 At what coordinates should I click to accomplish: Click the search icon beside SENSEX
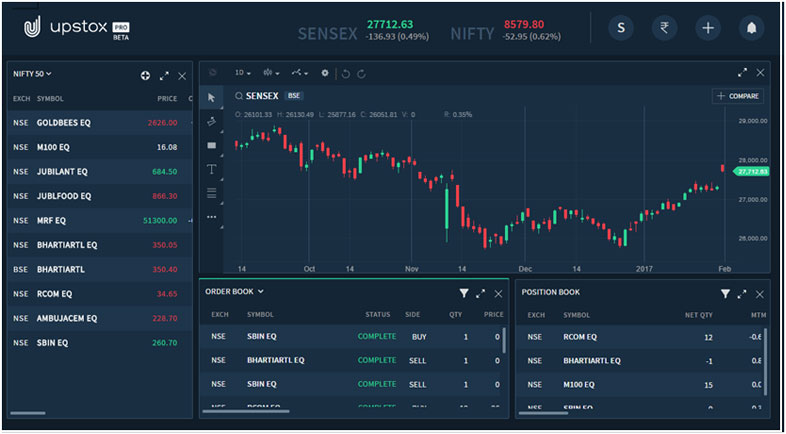pyautogui.click(x=239, y=96)
